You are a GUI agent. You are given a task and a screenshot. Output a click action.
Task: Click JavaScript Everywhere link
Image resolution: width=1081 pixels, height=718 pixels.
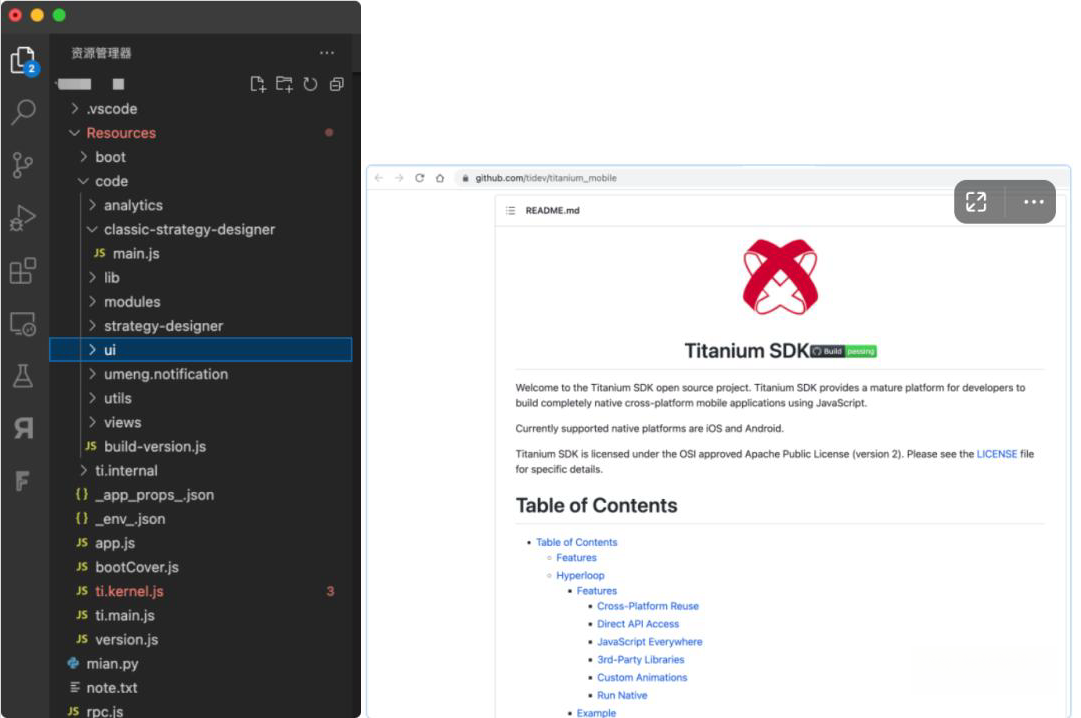tap(649, 642)
